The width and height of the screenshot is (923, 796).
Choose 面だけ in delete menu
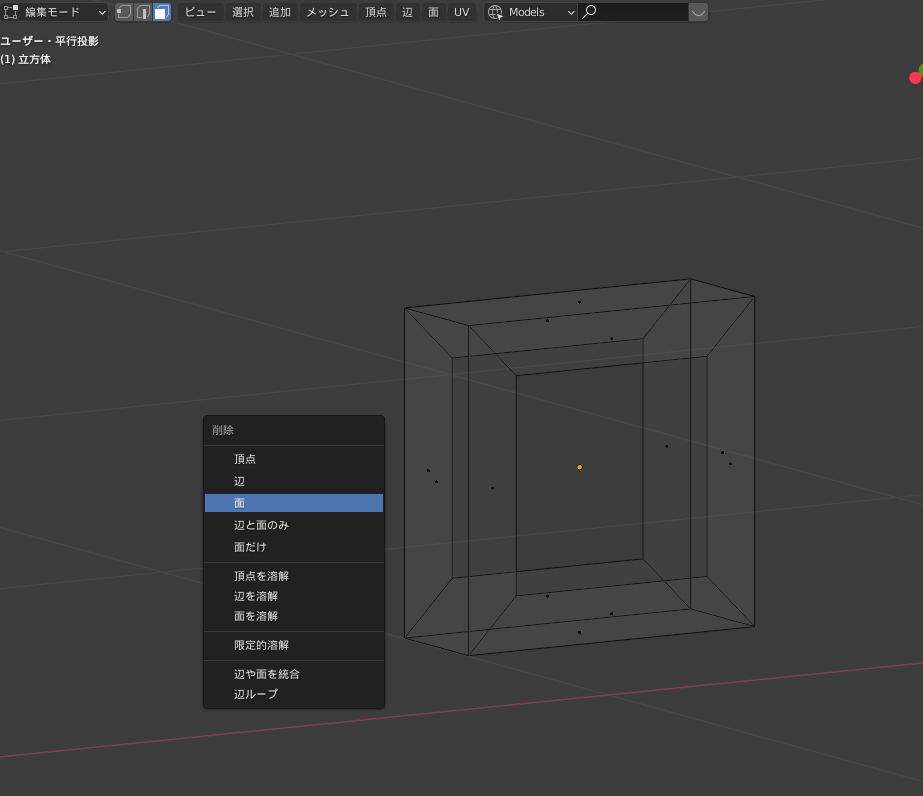294,547
